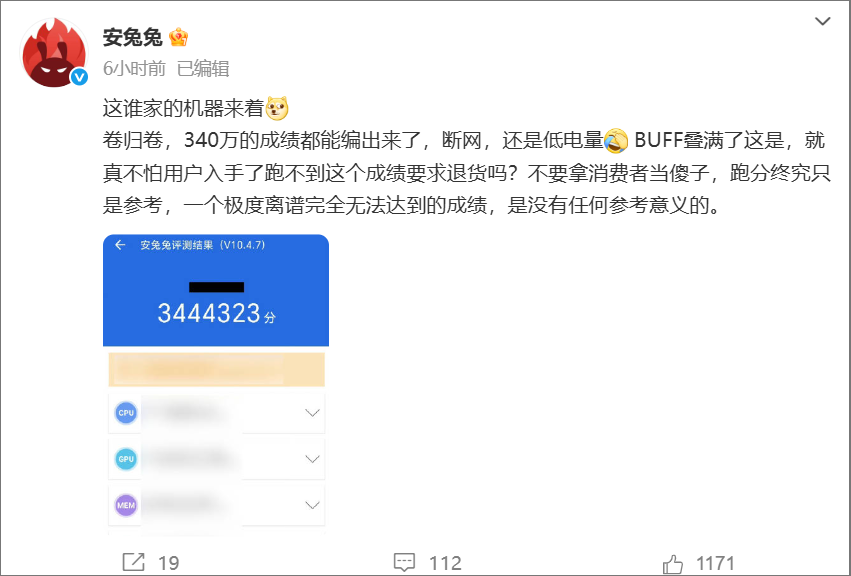The width and height of the screenshot is (851, 576).
Task: Click the 安兔兔 username link
Action: click(132, 37)
